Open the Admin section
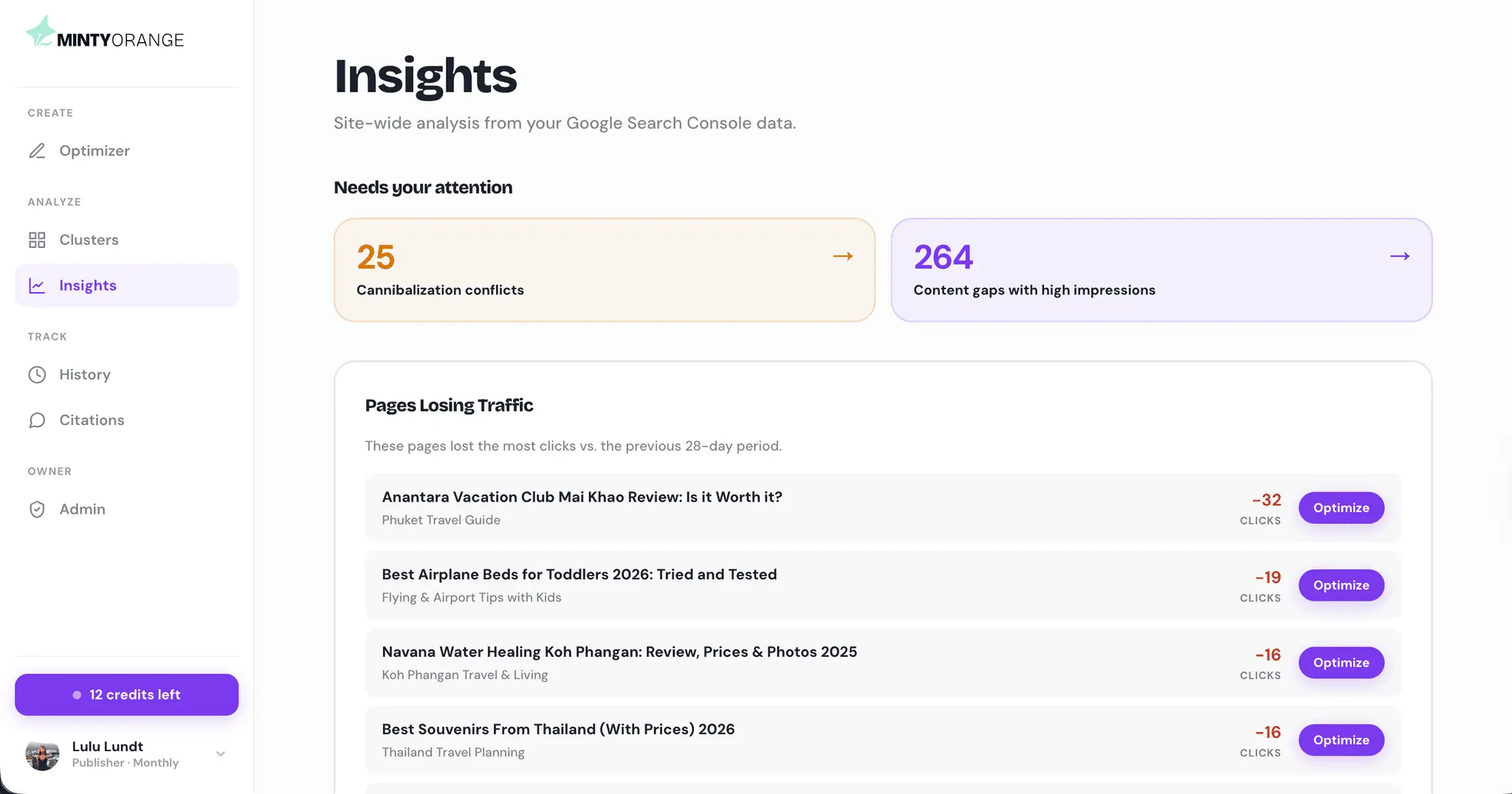Screen dimensions: 1512x794 point(127,509)
